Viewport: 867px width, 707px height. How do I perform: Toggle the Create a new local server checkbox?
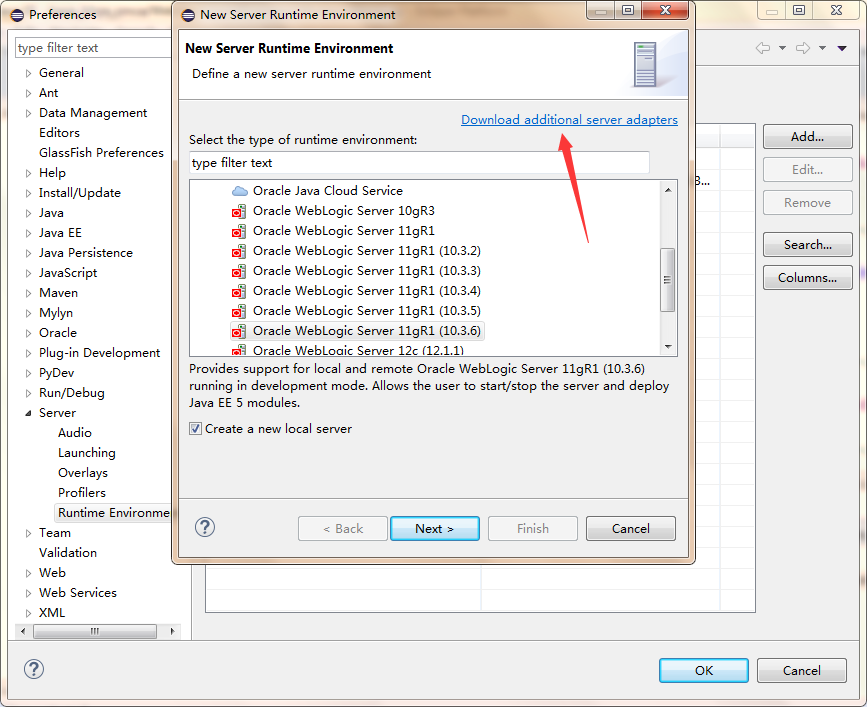click(x=195, y=429)
